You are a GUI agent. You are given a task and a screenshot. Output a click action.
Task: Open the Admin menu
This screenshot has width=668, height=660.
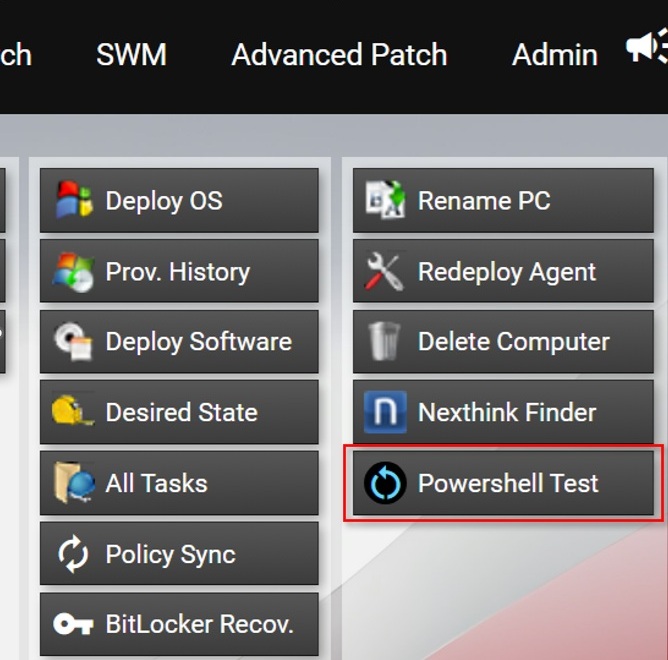(555, 55)
